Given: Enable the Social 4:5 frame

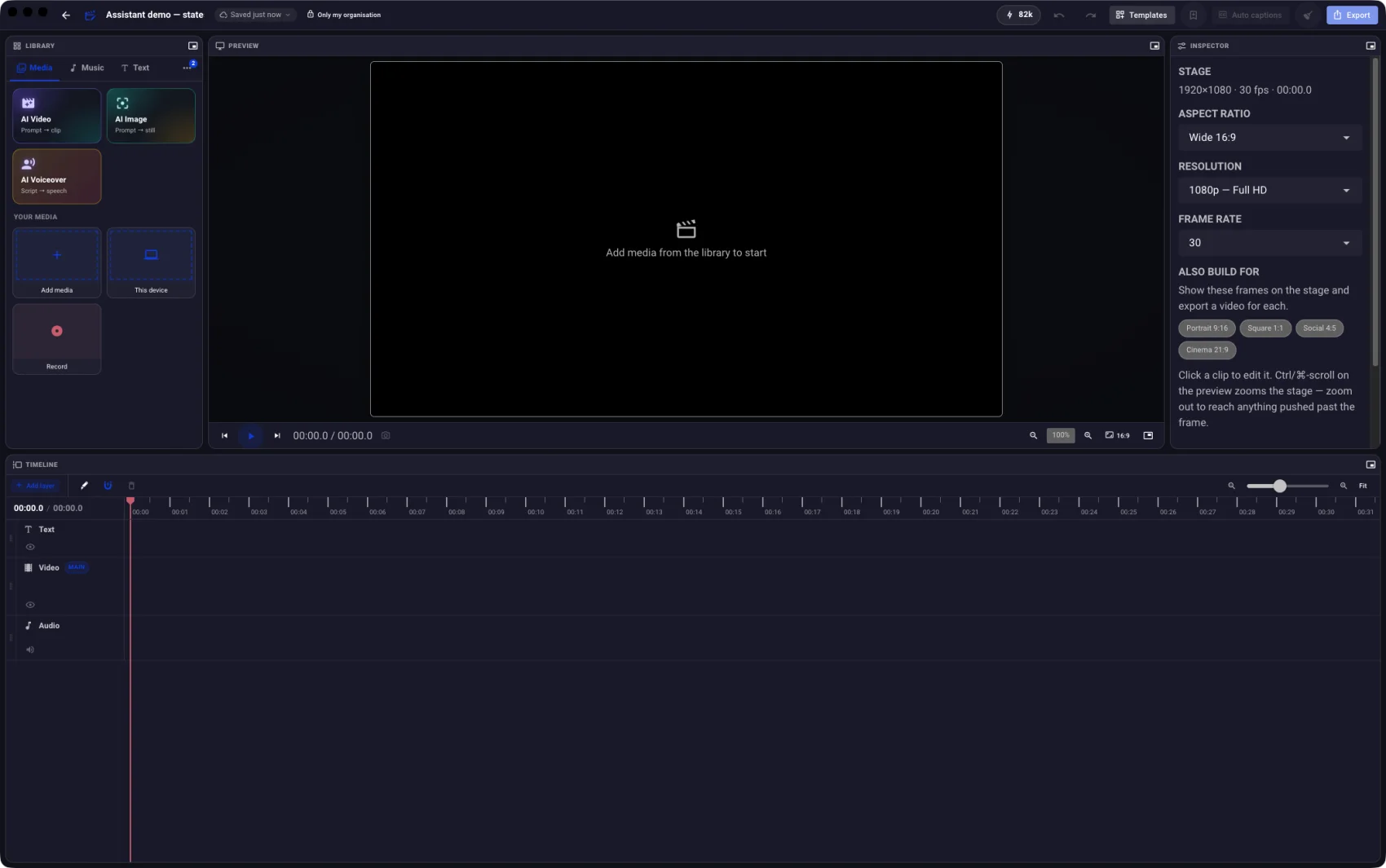Looking at the screenshot, I should point(1319,328).
